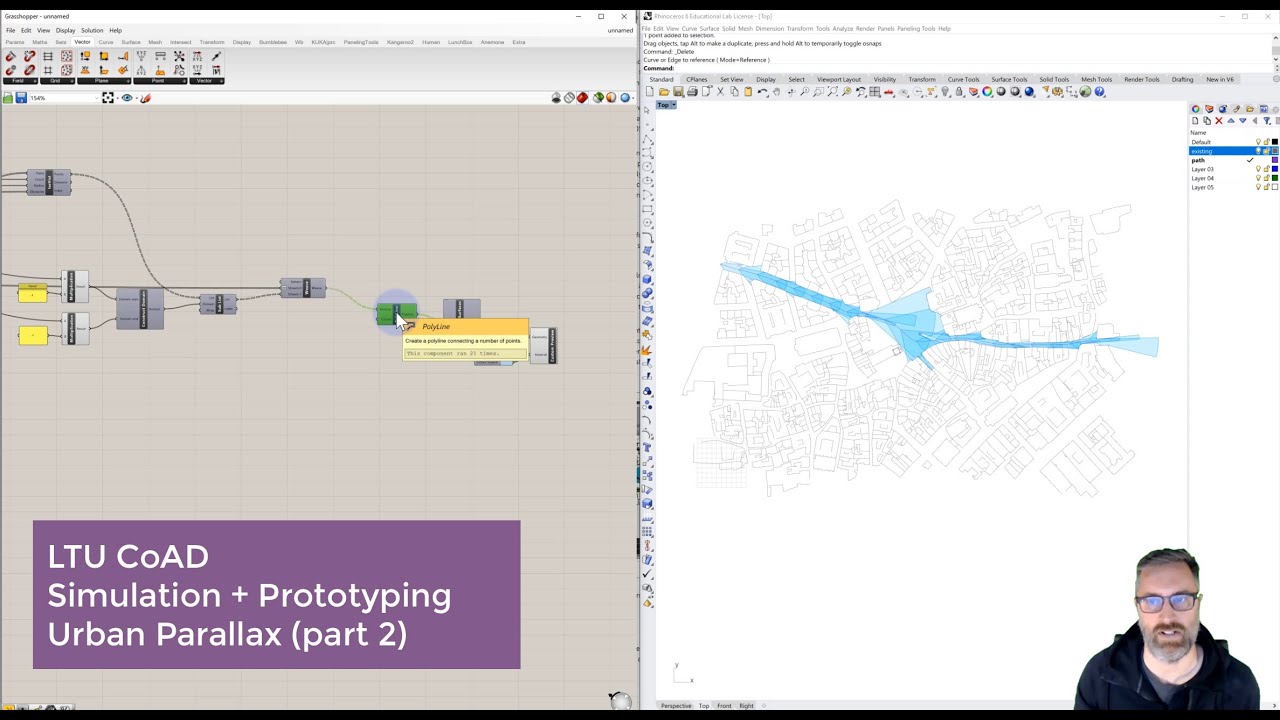Switch to Right viewport tab
The width and height of the screenshot is (1280, 720).
pos(746,706)
